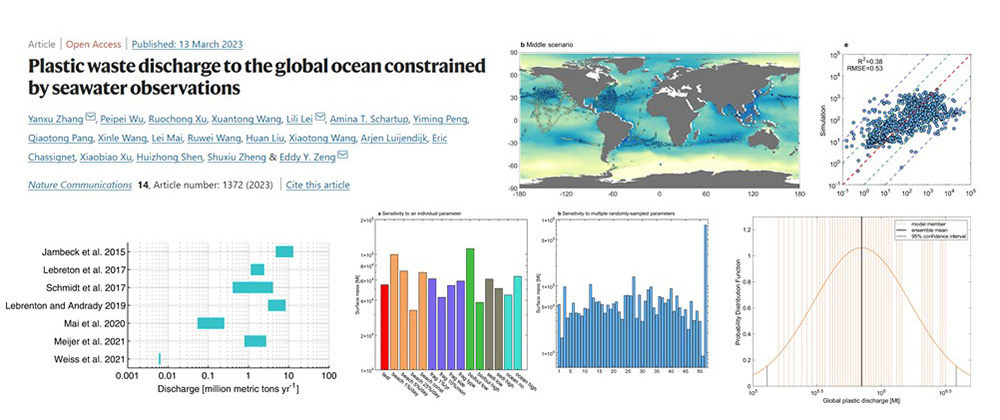This screenshot has width=1000, height=420.
Task: Click the name Chassignet in author list
Action: tap(54, 155)
